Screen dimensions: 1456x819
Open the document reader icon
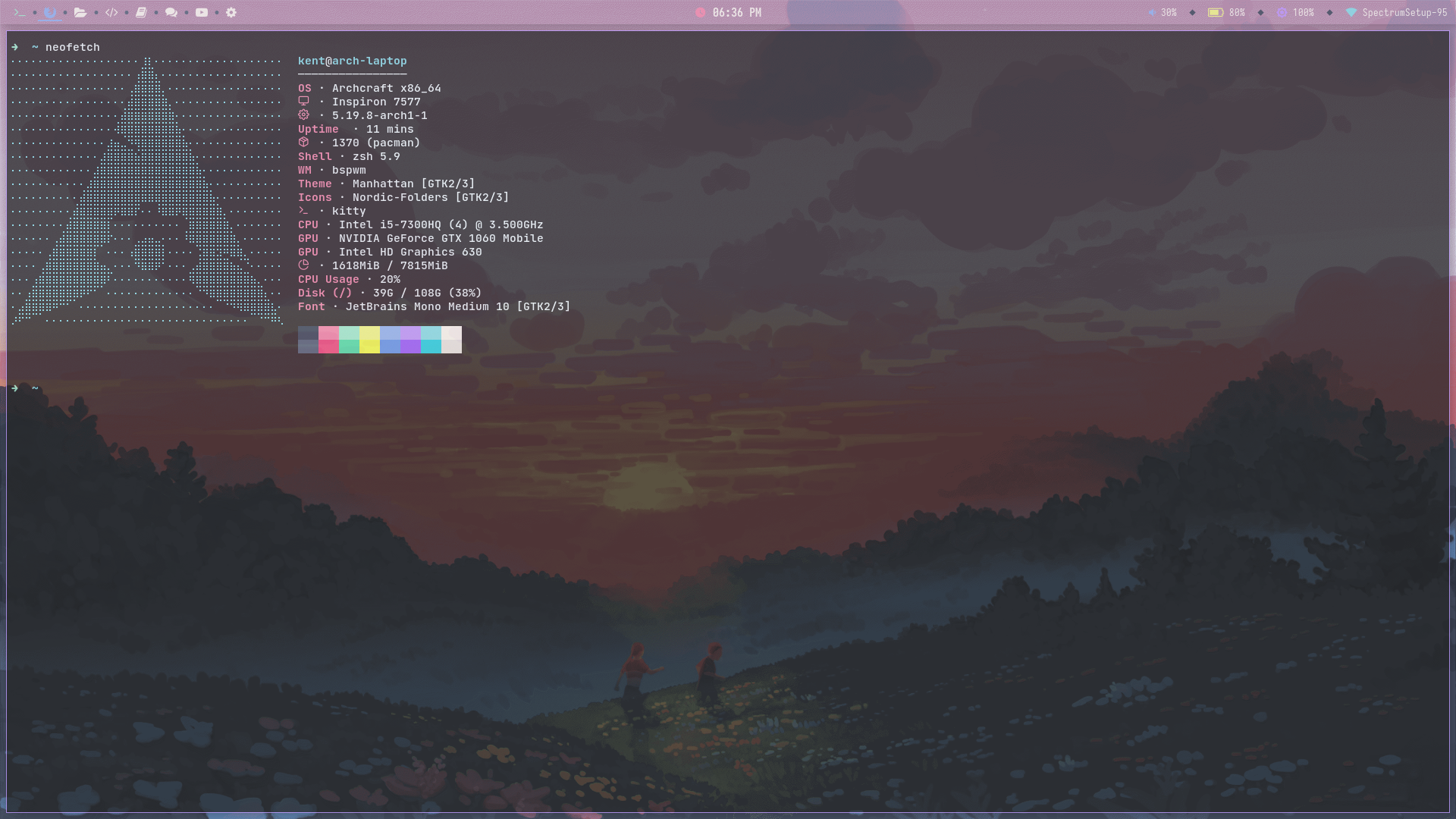(141, 12)
